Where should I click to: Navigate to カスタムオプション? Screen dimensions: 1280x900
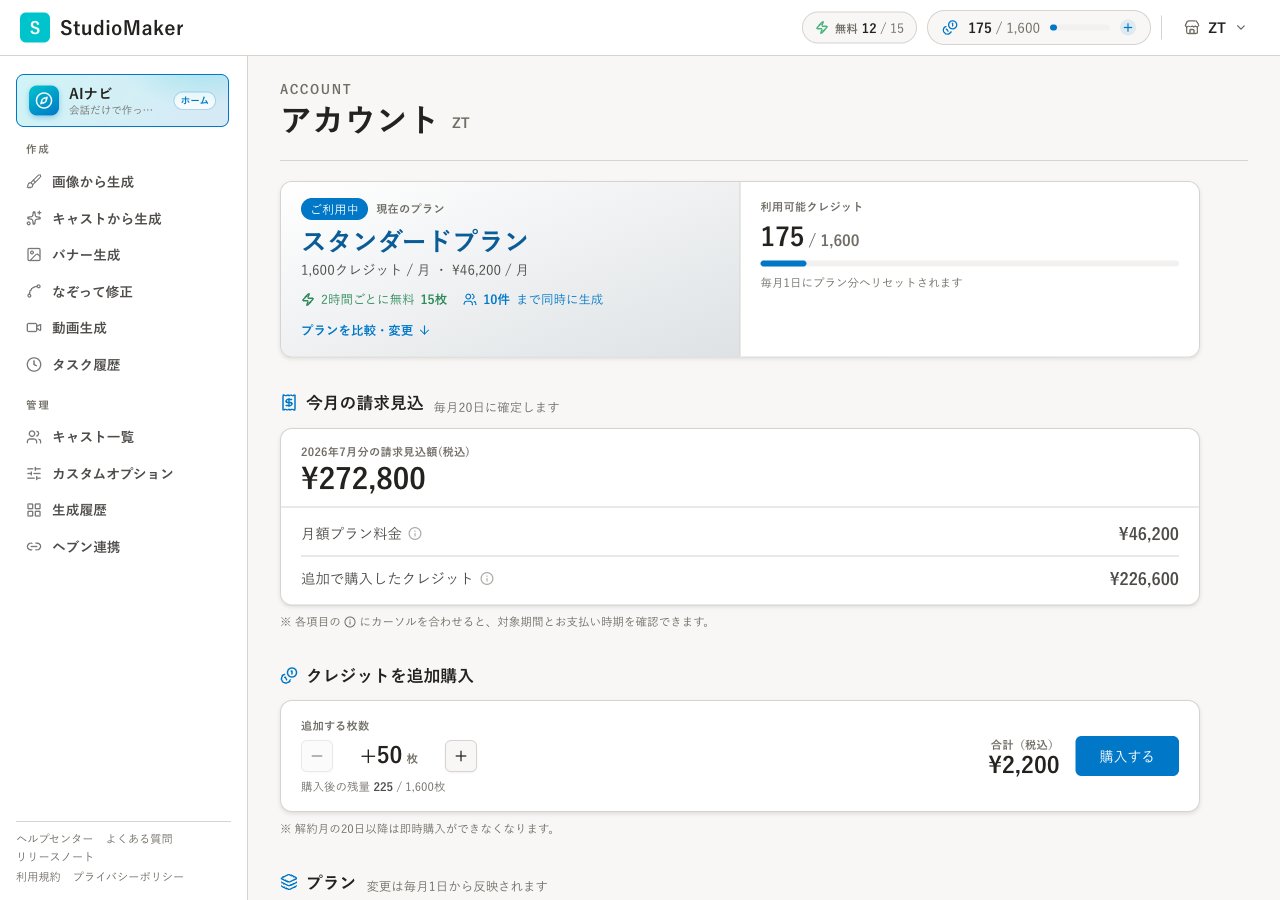[123, 473]
